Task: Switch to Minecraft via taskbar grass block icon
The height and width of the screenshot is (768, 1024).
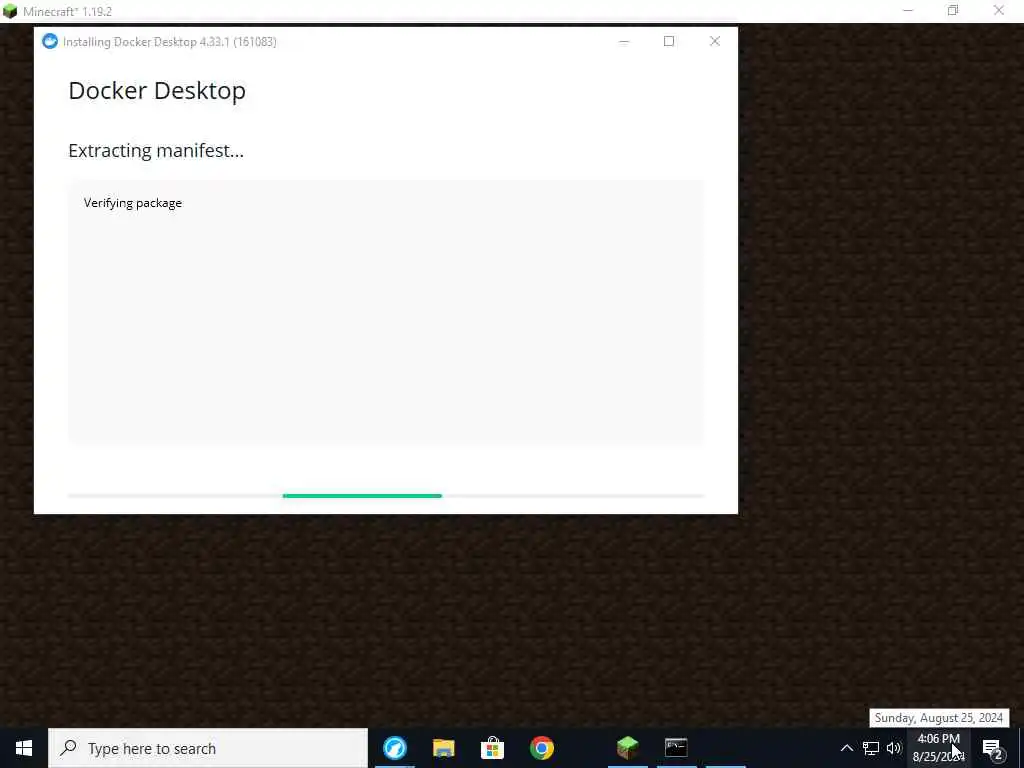Action: tap(628, 748)
